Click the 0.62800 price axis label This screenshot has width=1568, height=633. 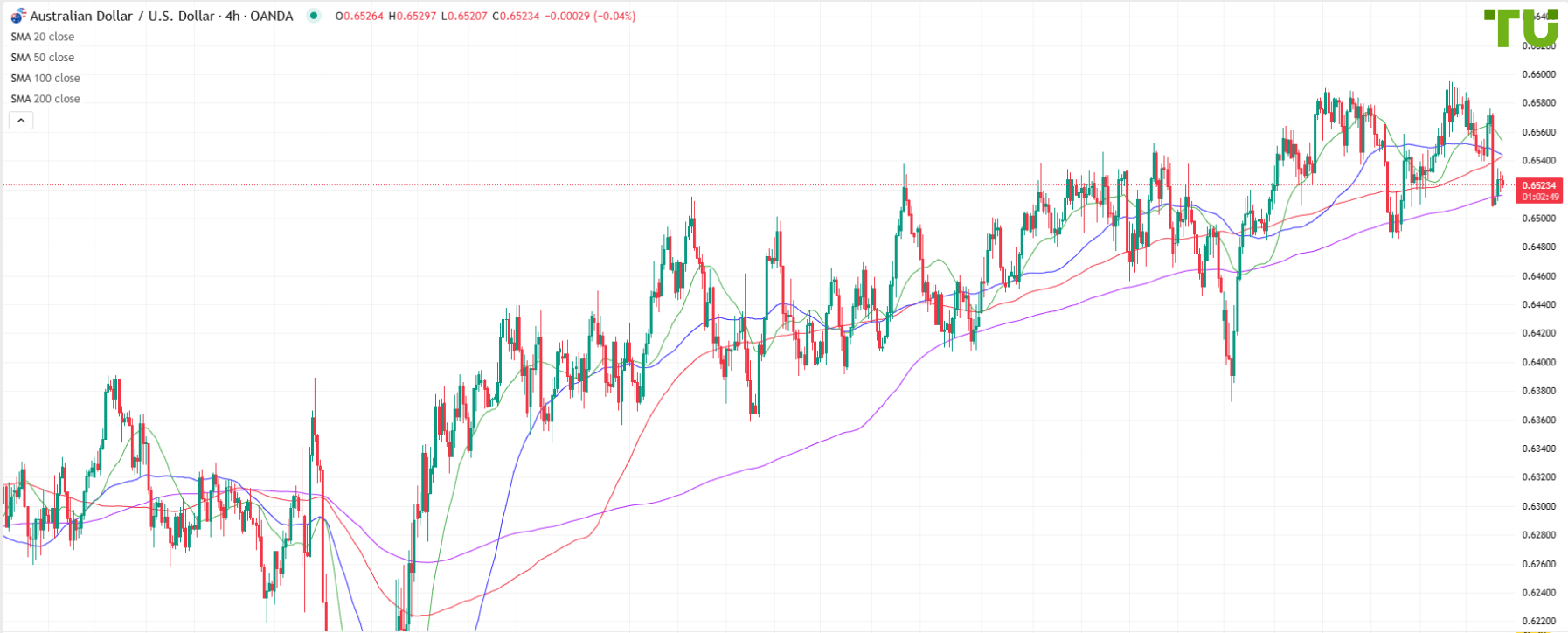pyautogui.click(x=1538, y=535)
